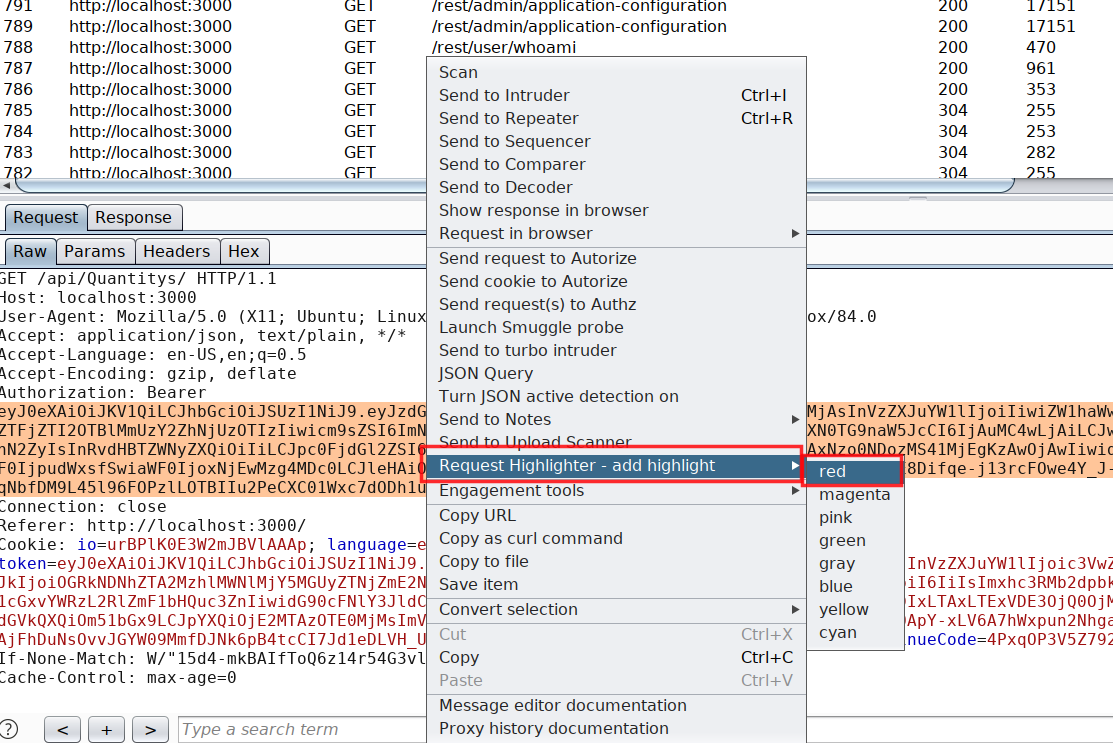Image resolution: width=1113 pixels, height=743 pixels.
Task: Switch to the Response tab
Action: coord(133,217)
